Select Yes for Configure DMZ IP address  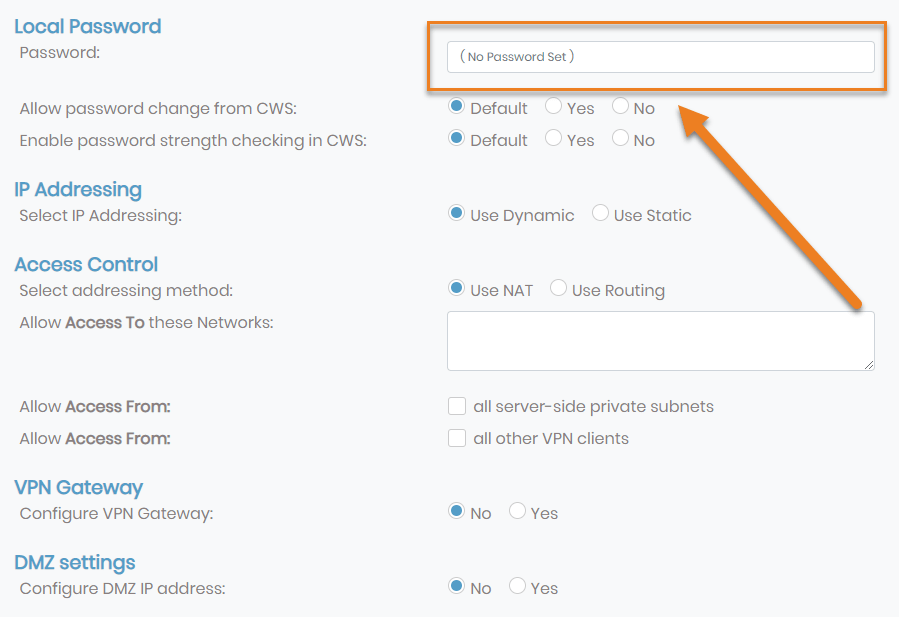pyautogui.click(x=517, y=586)
